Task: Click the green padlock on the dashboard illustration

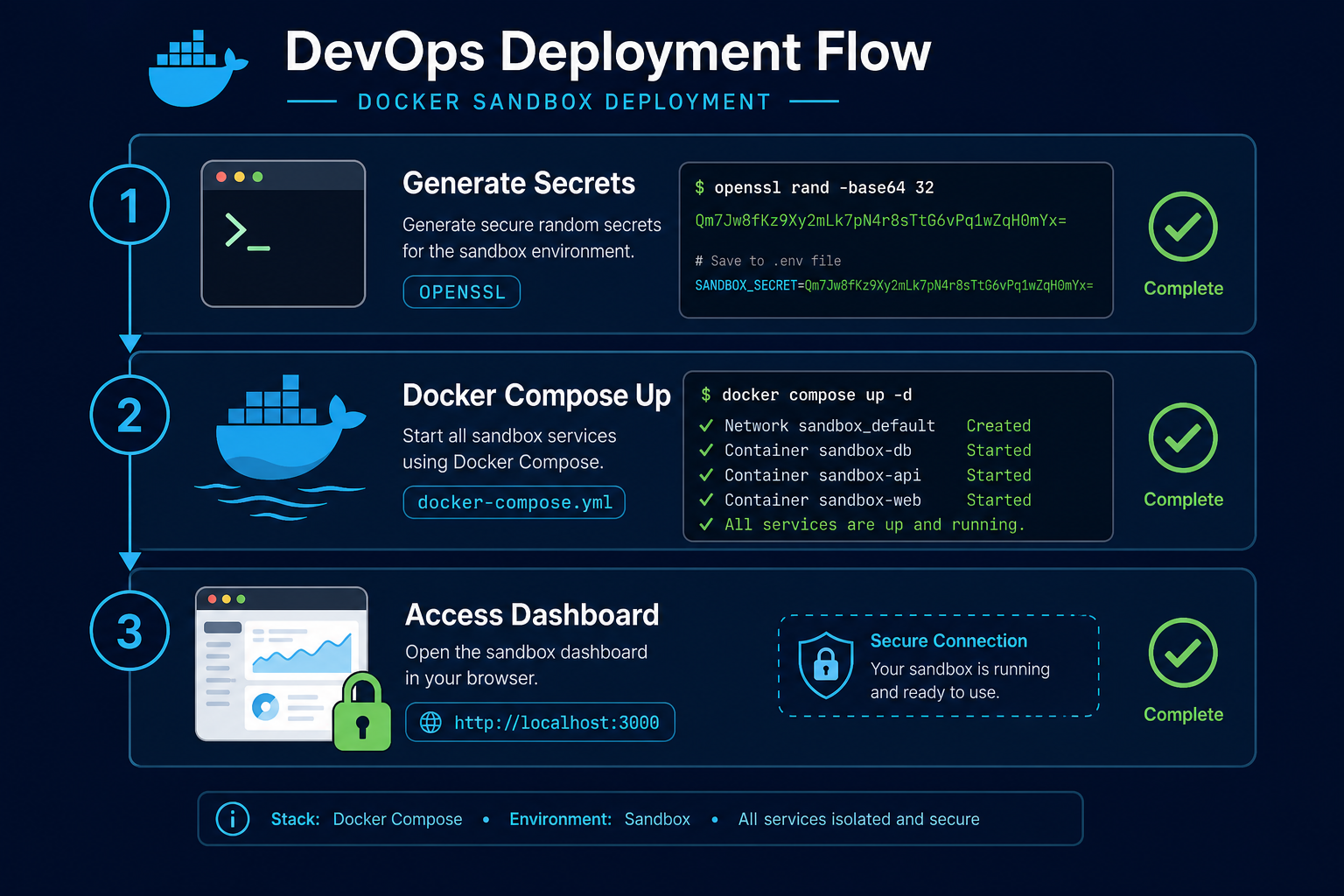Action: click(x=362, y=712)
